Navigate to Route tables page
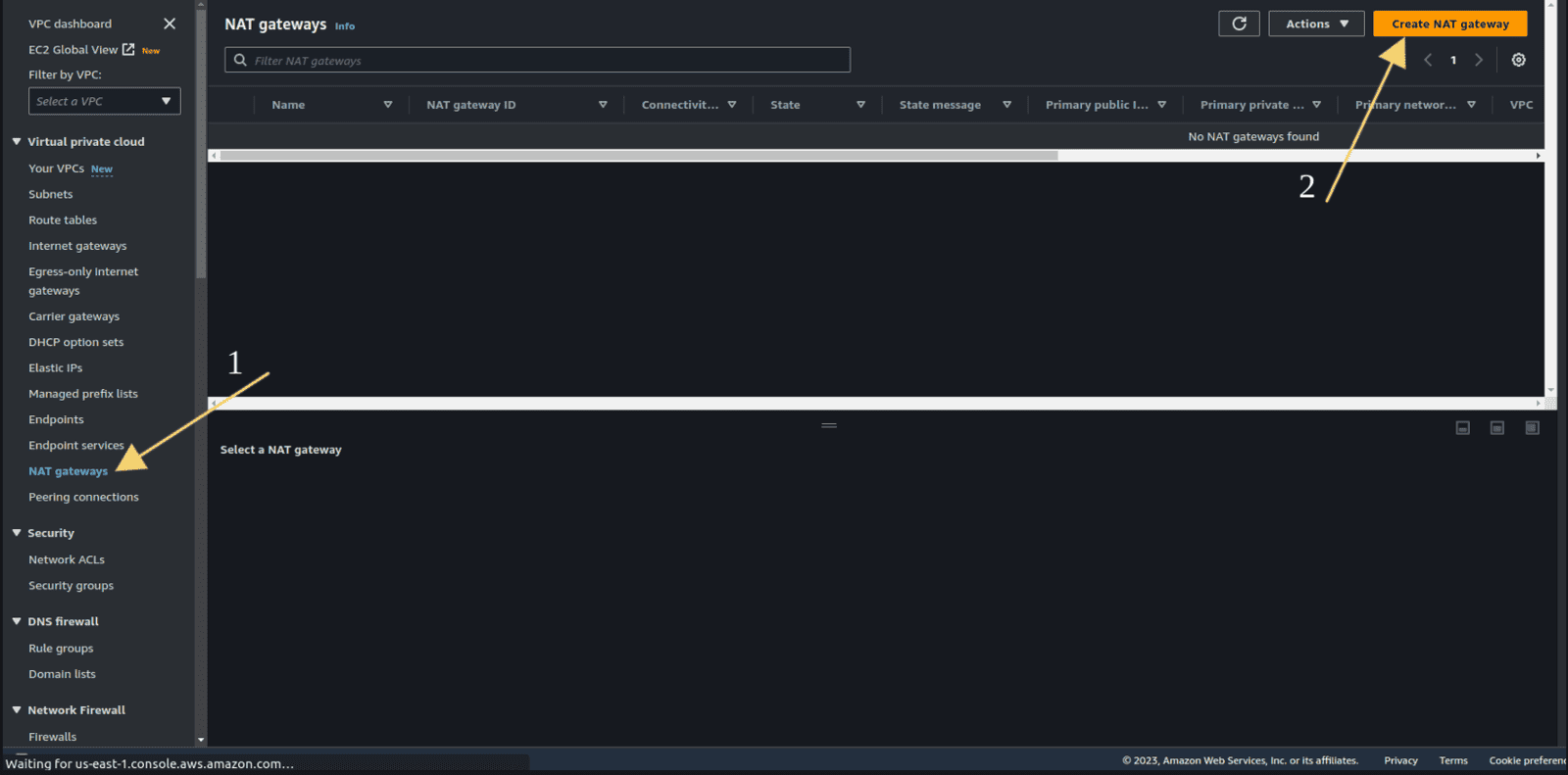This screenshot has height=775, width=1568. [x=63, y=220]
